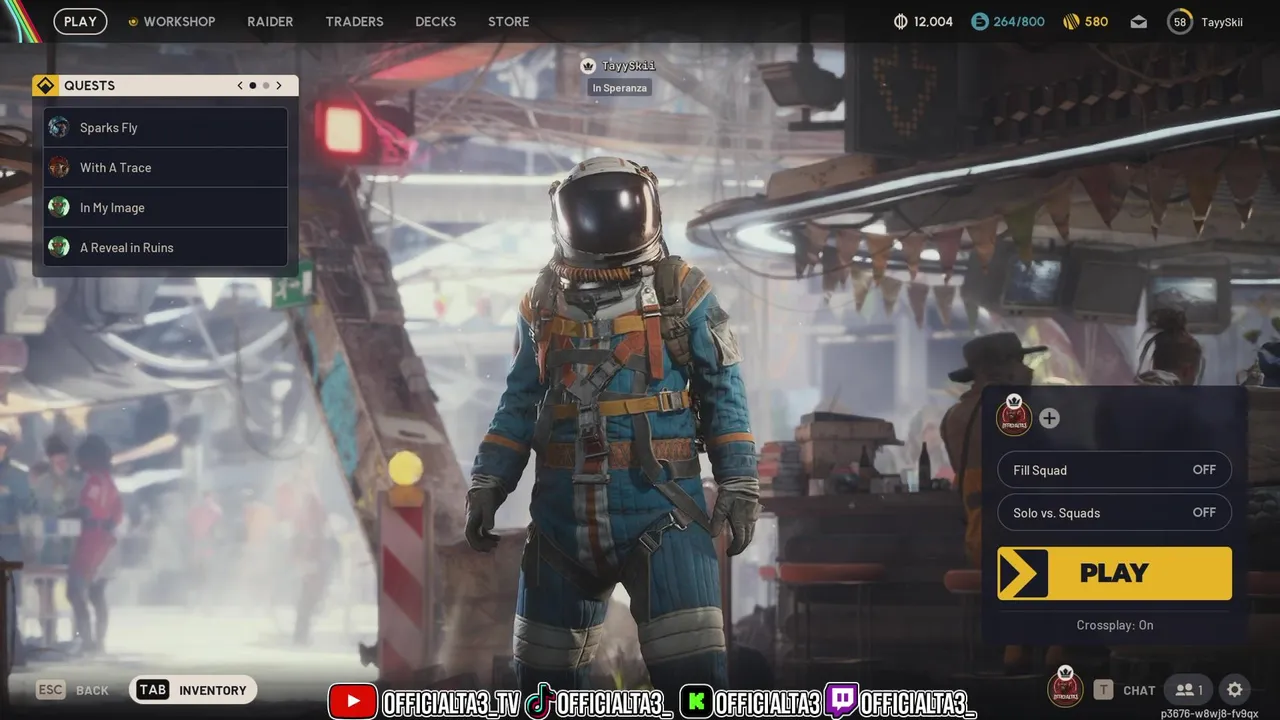Select the first quests page dot
Viewport: 1280px width, 720px height.
[x=253, y=86]
